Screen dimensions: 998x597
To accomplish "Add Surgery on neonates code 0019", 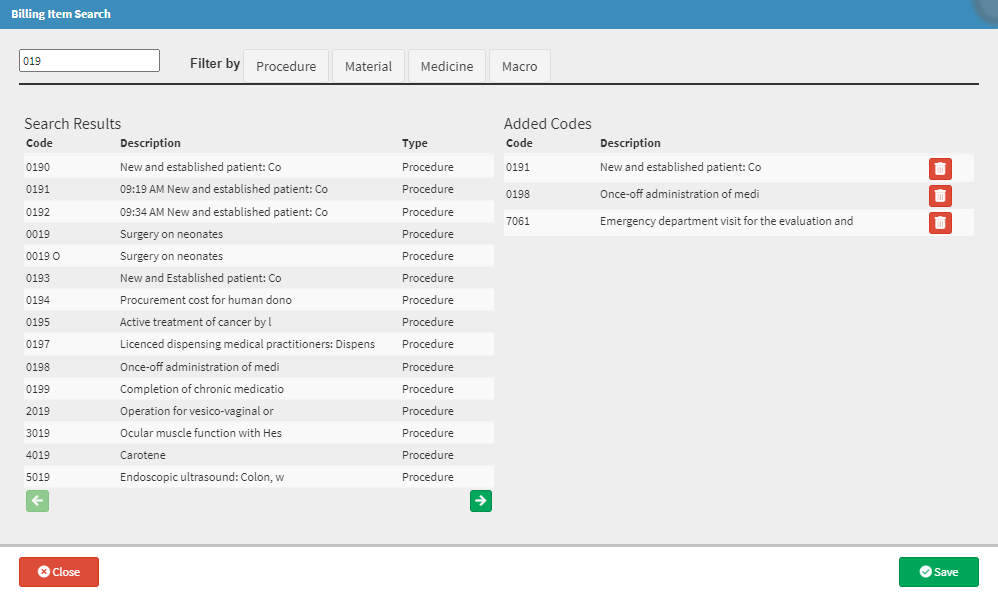I will coord(258,234).
